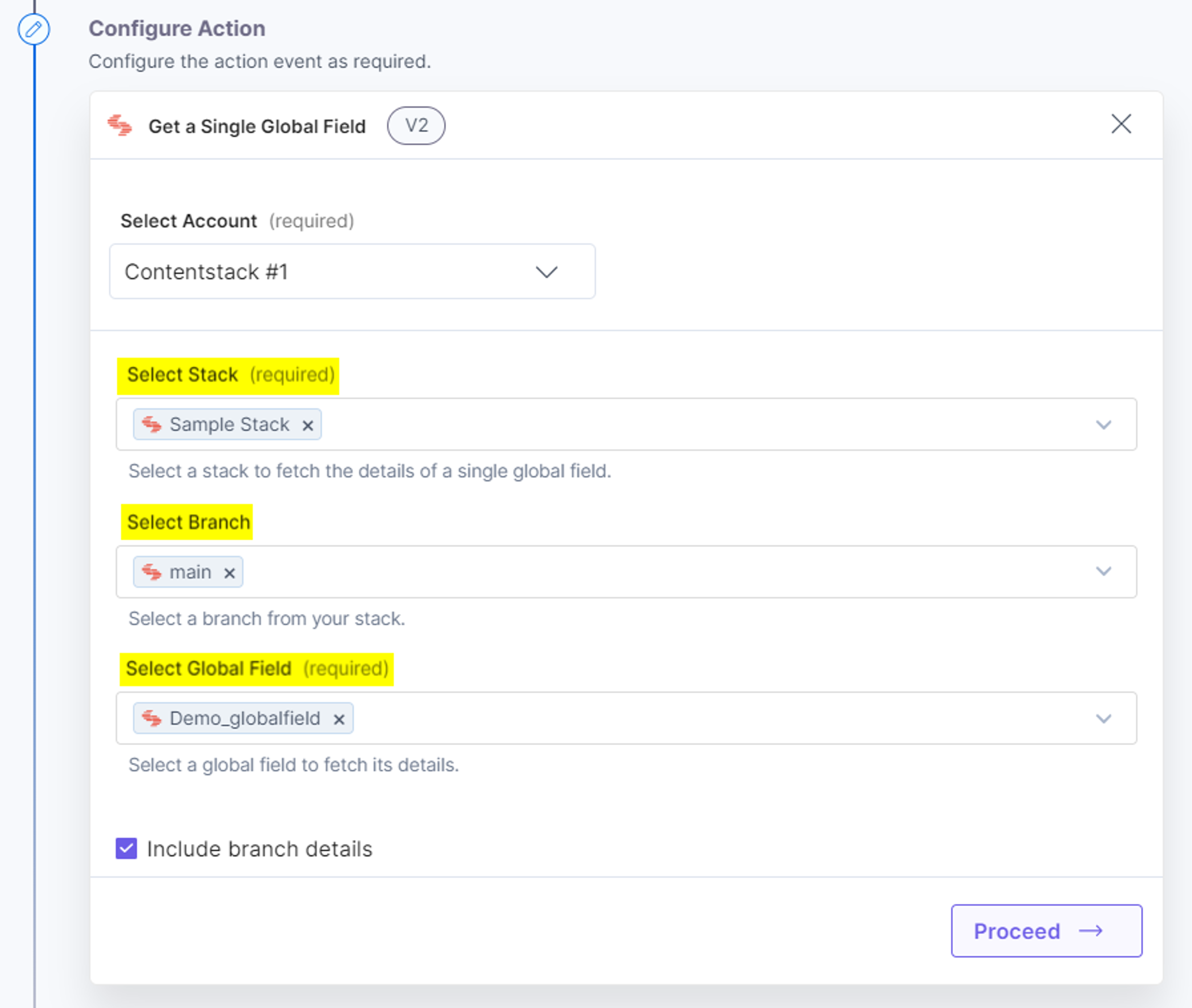Click the Sample Stack chip logo icon
Screen dimensions: 1192x1008
tap(151, 424)
